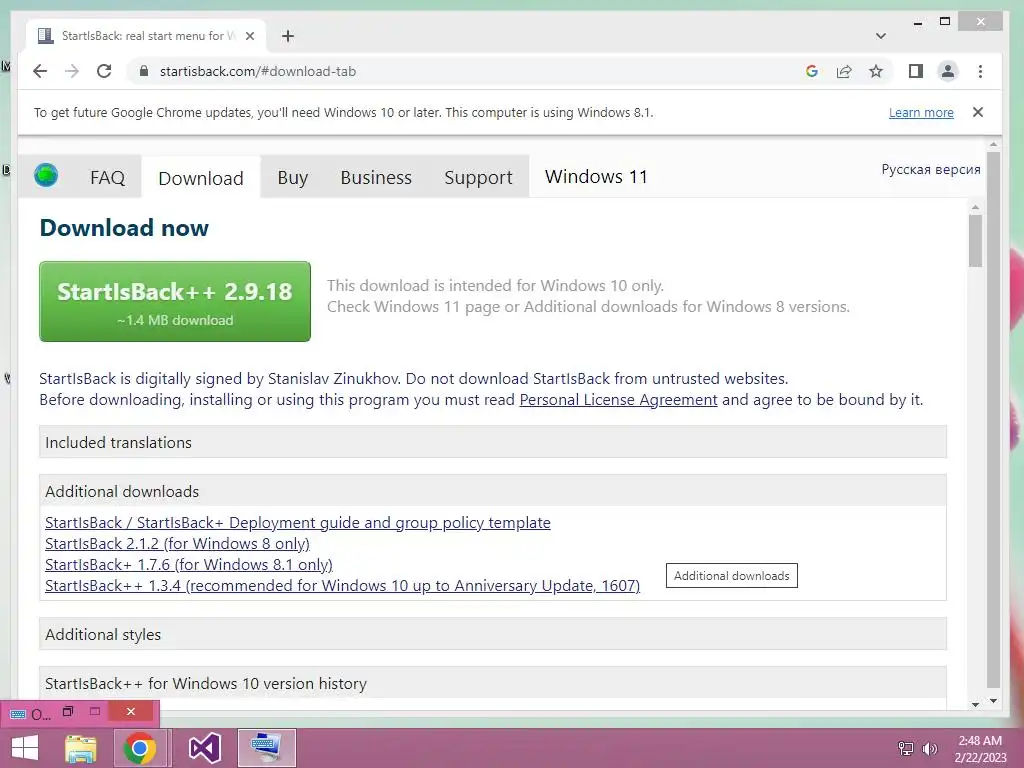
Task: Open the Chrome profile avatar
Action: (x=948, y=71)
